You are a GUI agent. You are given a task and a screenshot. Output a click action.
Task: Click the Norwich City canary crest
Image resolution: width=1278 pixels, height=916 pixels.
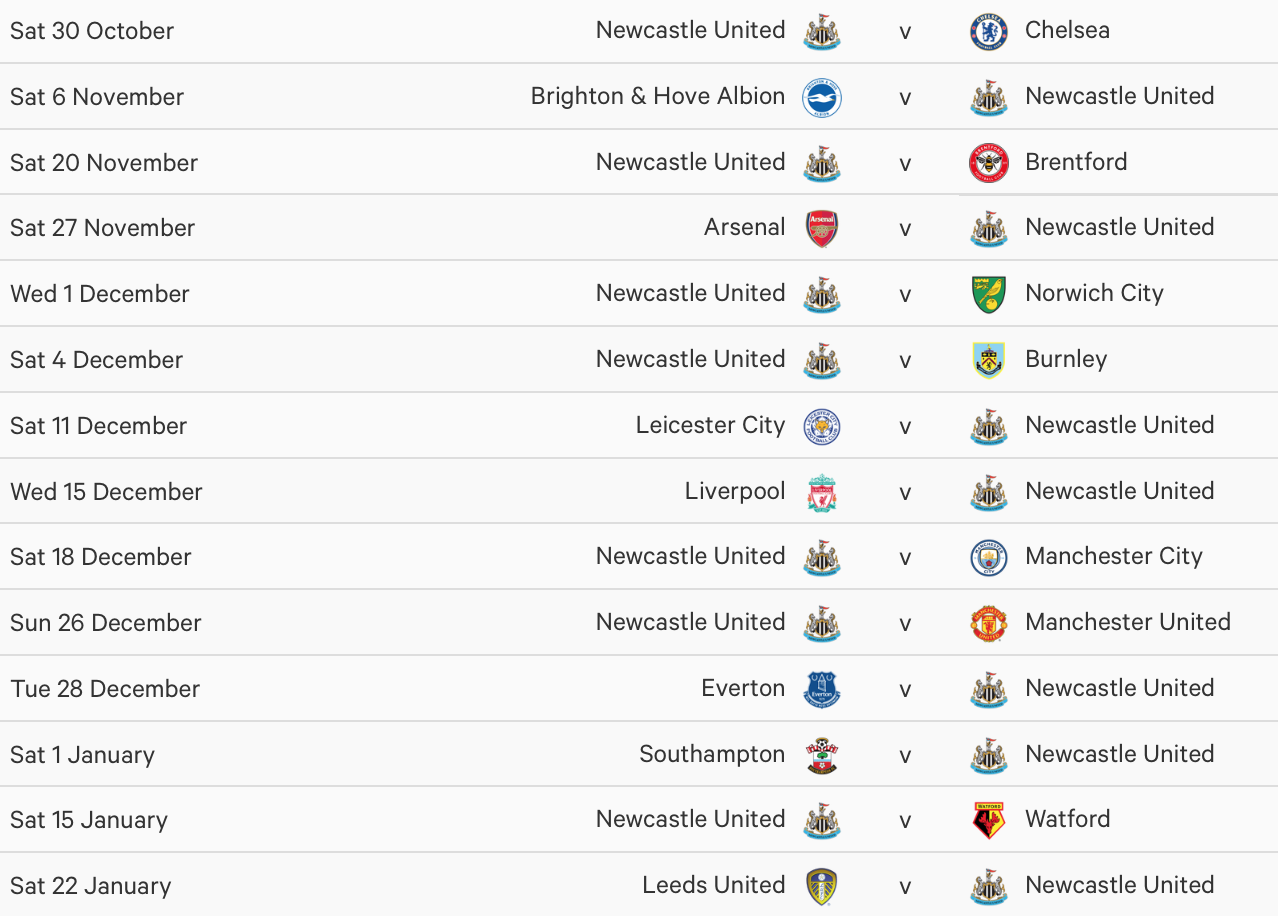coord(989,295)
